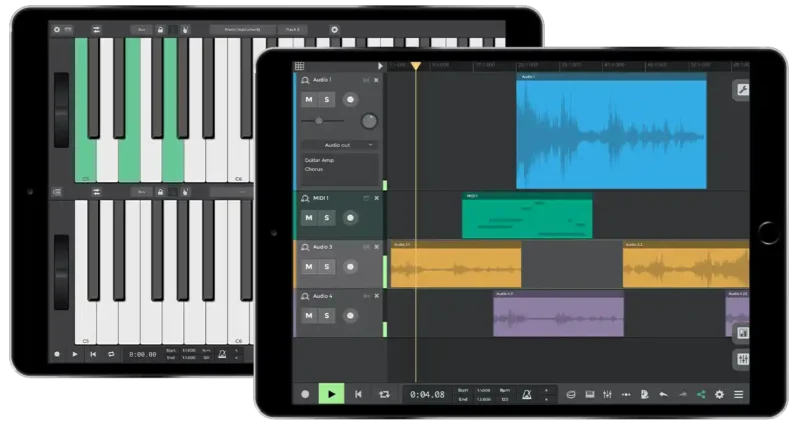Click the undo arrow in bottom toolbar
Viewport: 800px width, 423px height.
pyautogui.click(x=663, y=394)
